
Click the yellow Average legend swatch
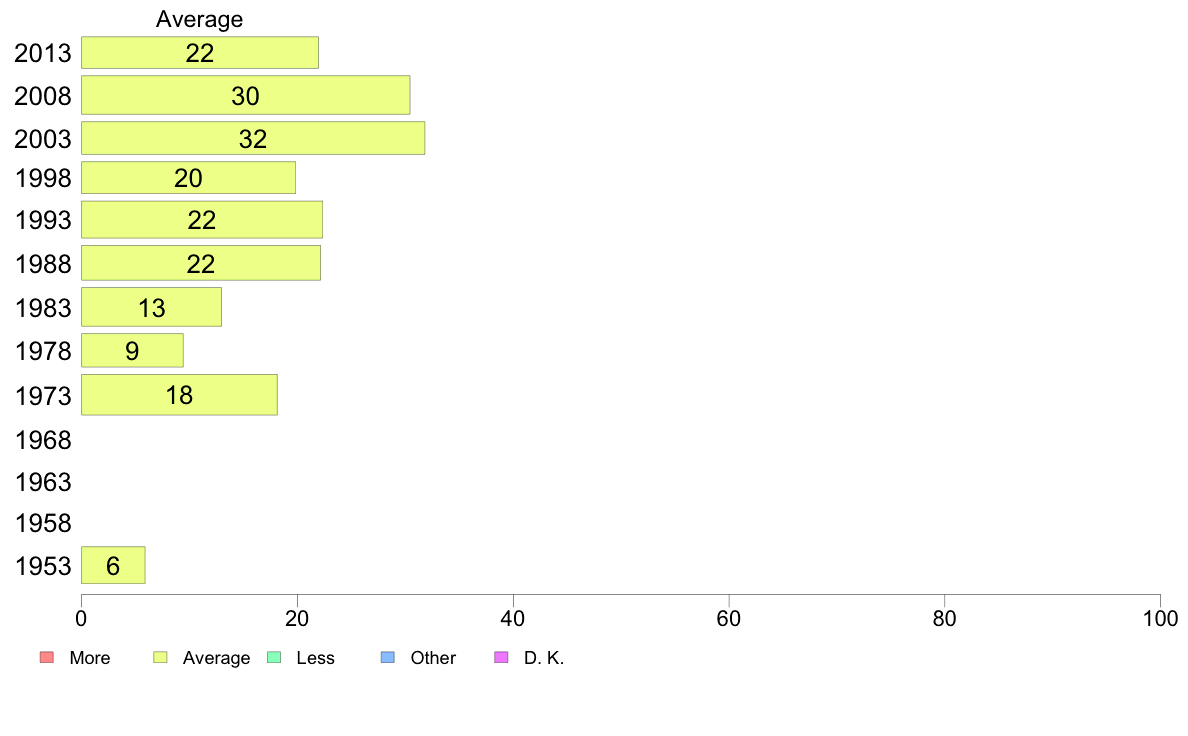160,657
